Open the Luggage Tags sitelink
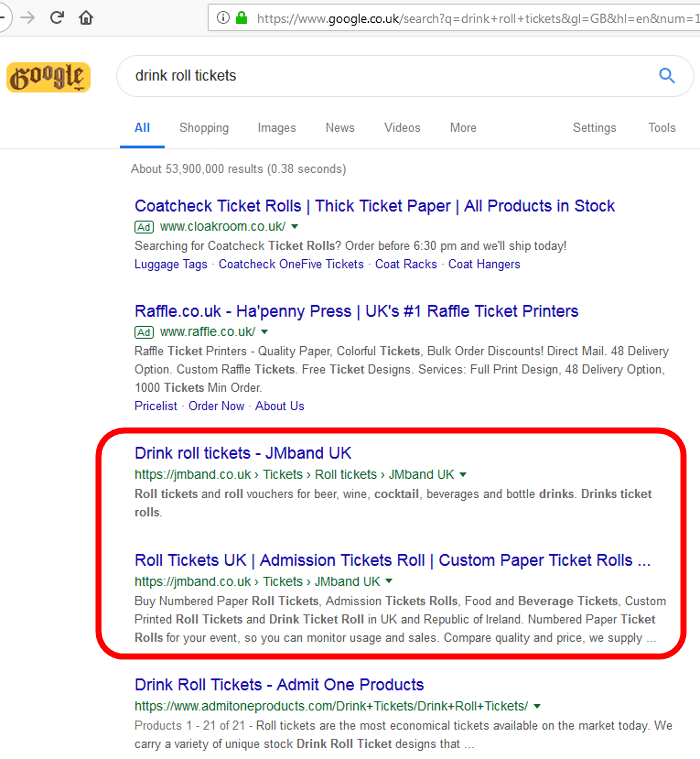Image resolution: width=700 pixels, height=759 pixels. (171, 264)
